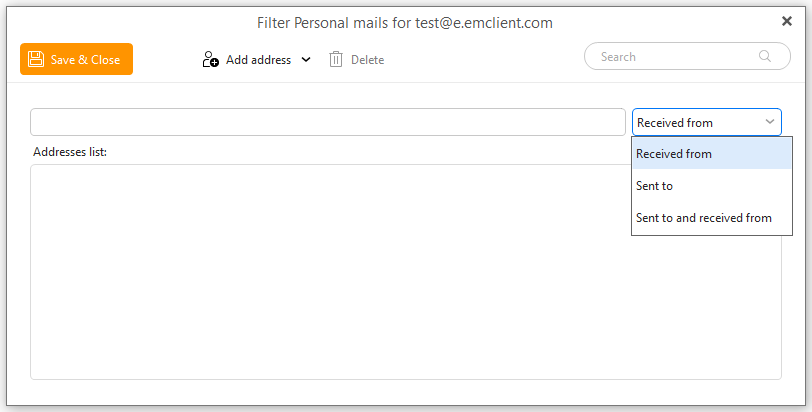
Task: Click the Add address label
Action: 258,60
